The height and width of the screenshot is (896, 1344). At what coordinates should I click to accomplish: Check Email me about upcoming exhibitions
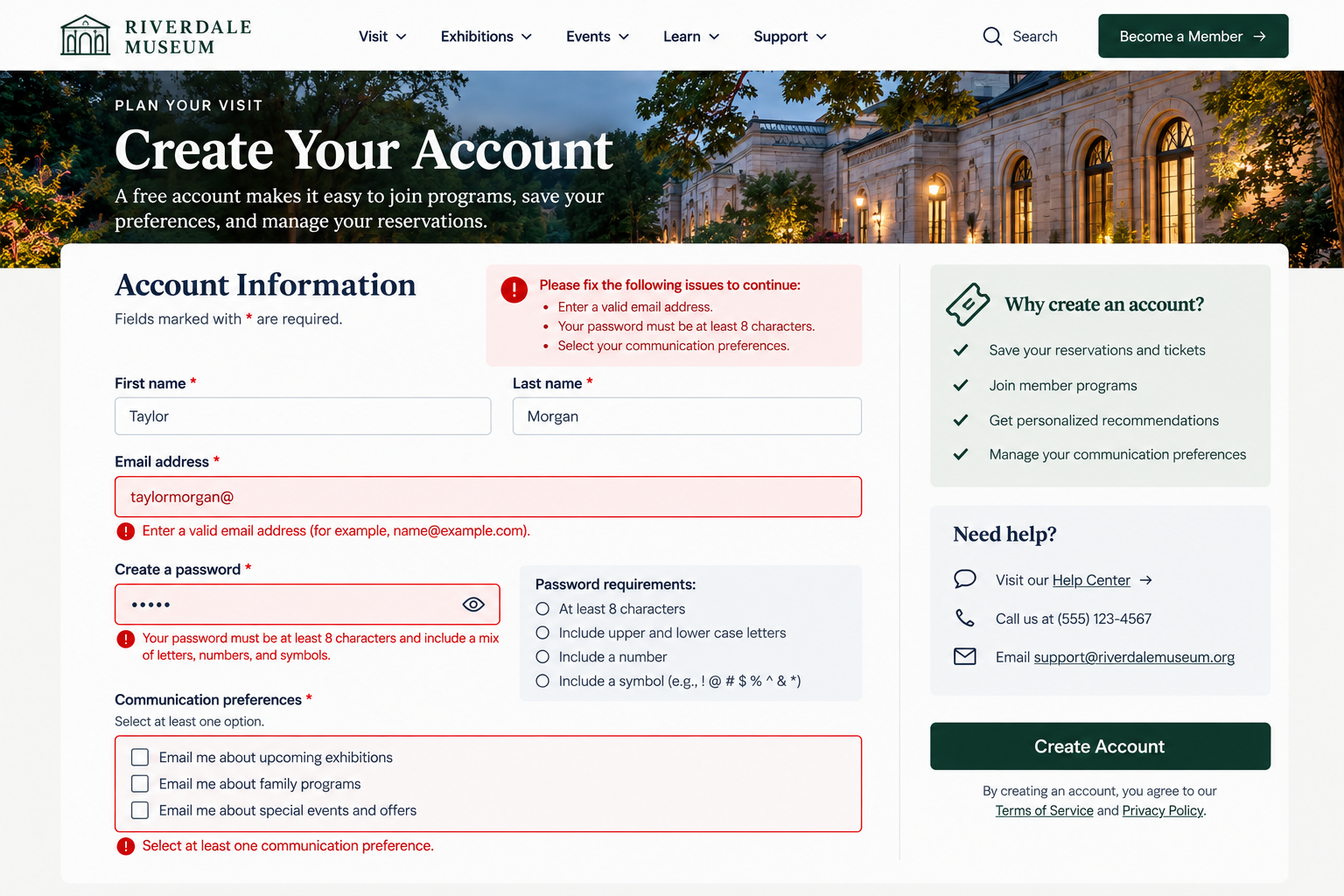click(x=140, y=757)
